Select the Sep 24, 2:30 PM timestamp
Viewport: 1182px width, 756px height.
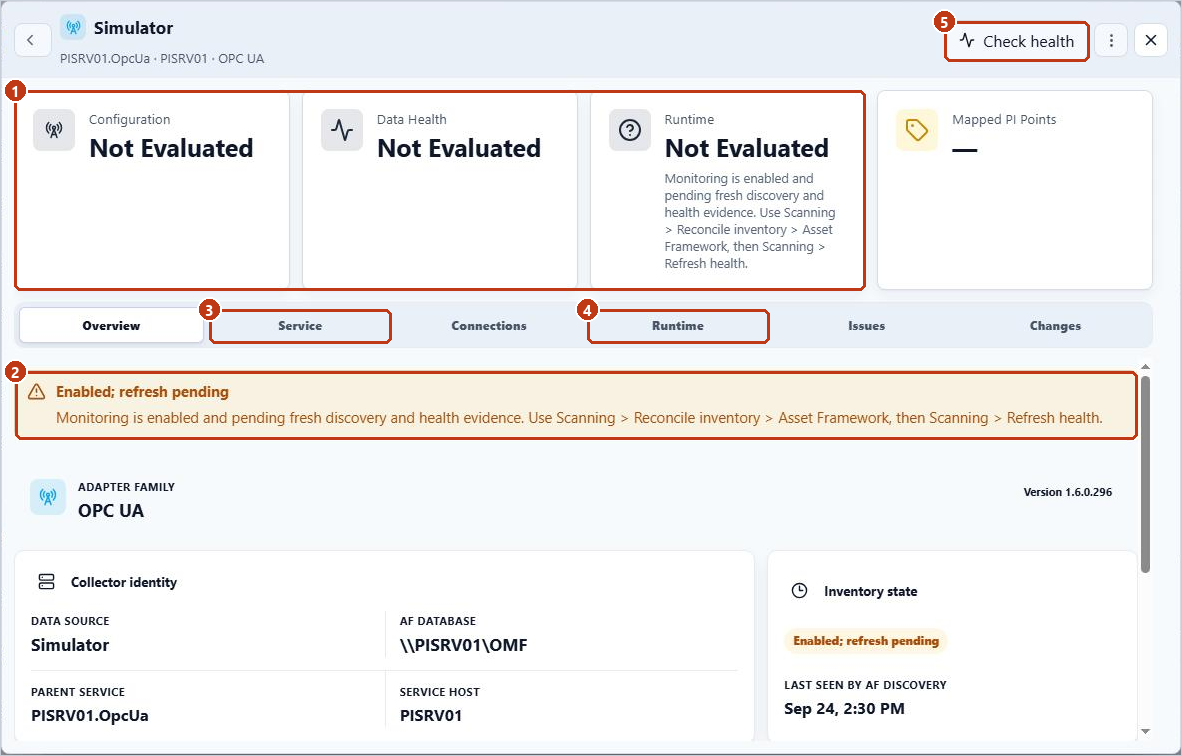844,709
